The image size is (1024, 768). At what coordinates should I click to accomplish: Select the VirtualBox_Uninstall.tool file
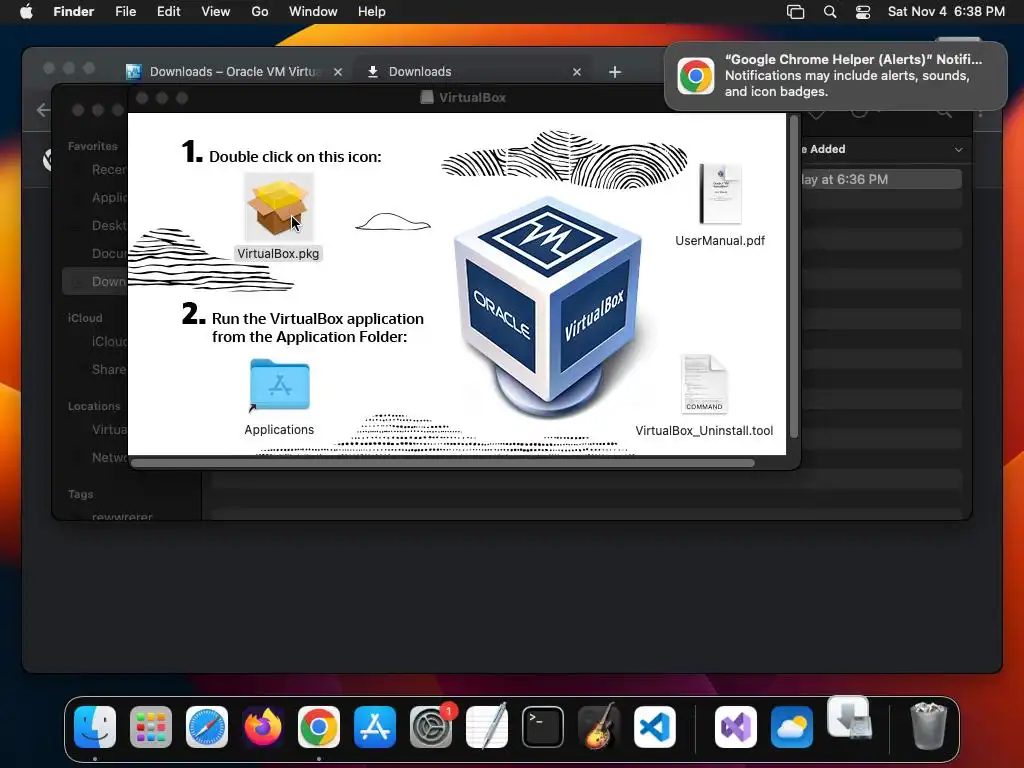pos(704,385)
